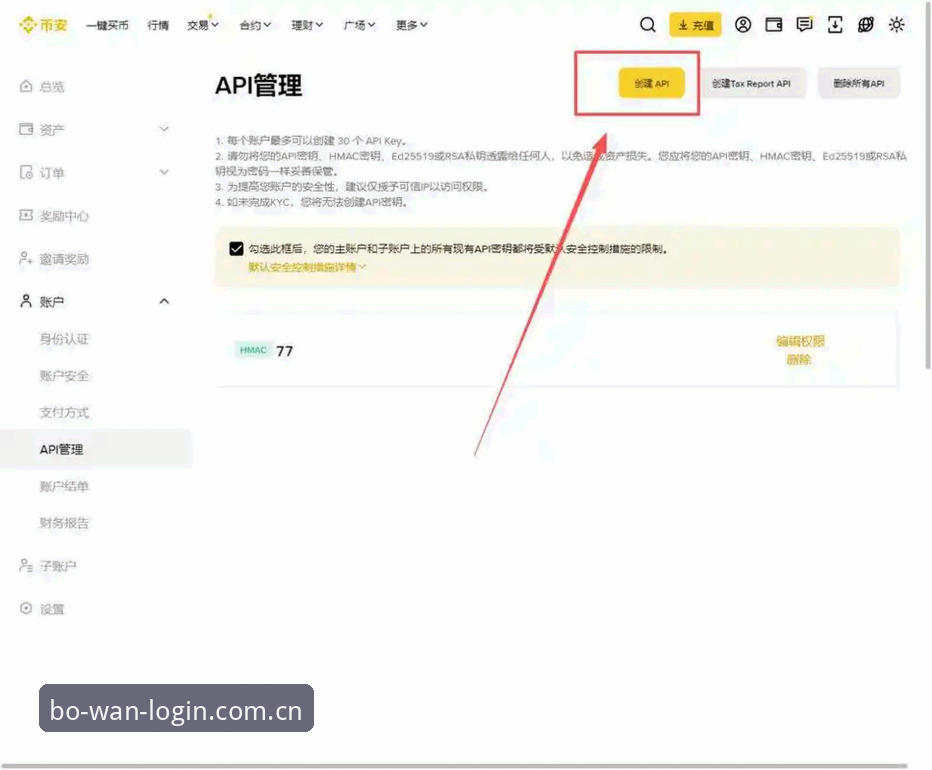The height and width of the screenshot is (770, 932).
Task: Click the 资产 wallet icon in sidebar
Action: (x=26, y=129)
